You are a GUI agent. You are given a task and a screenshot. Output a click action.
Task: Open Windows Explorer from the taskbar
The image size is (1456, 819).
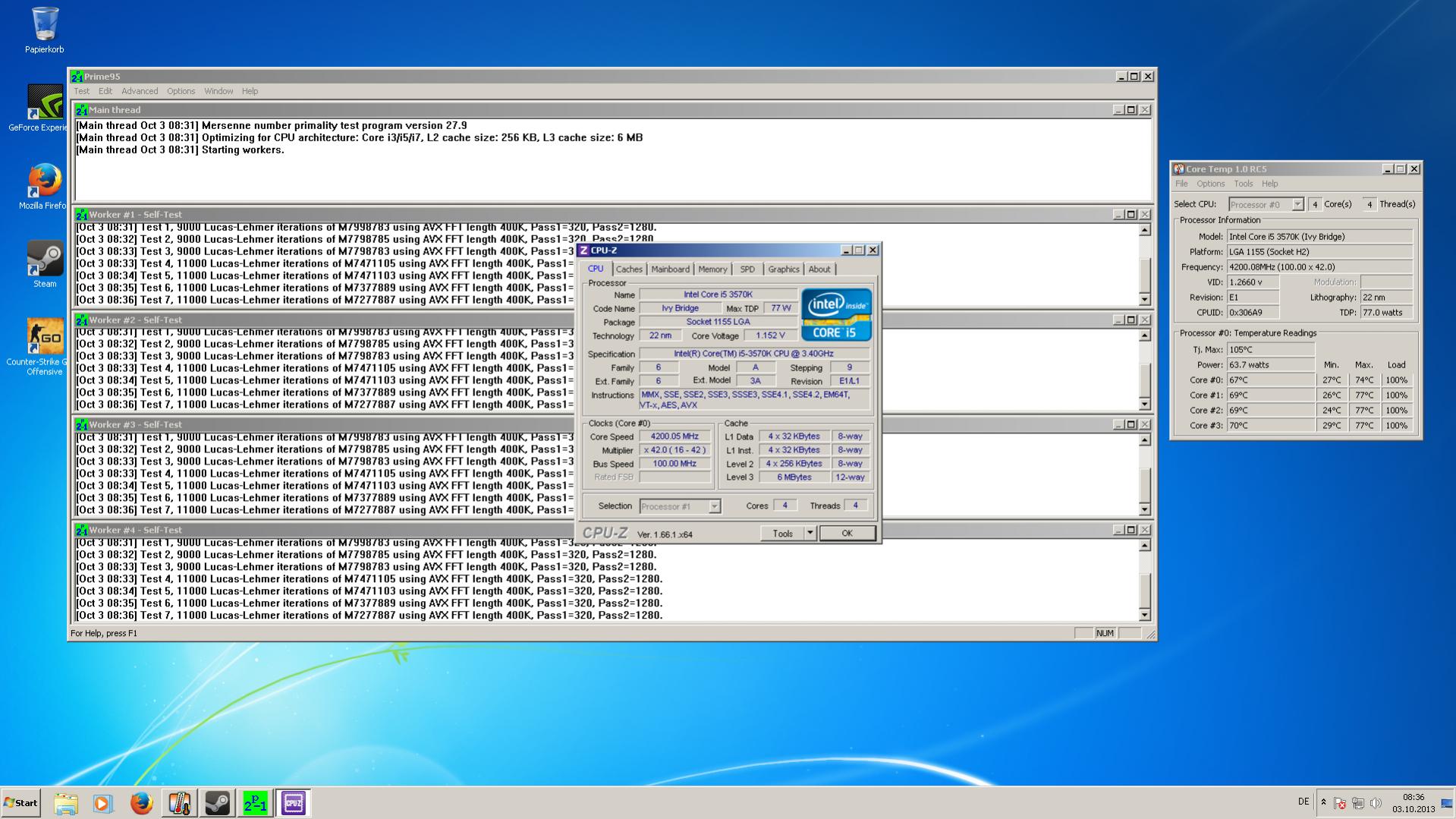[66, 803]
